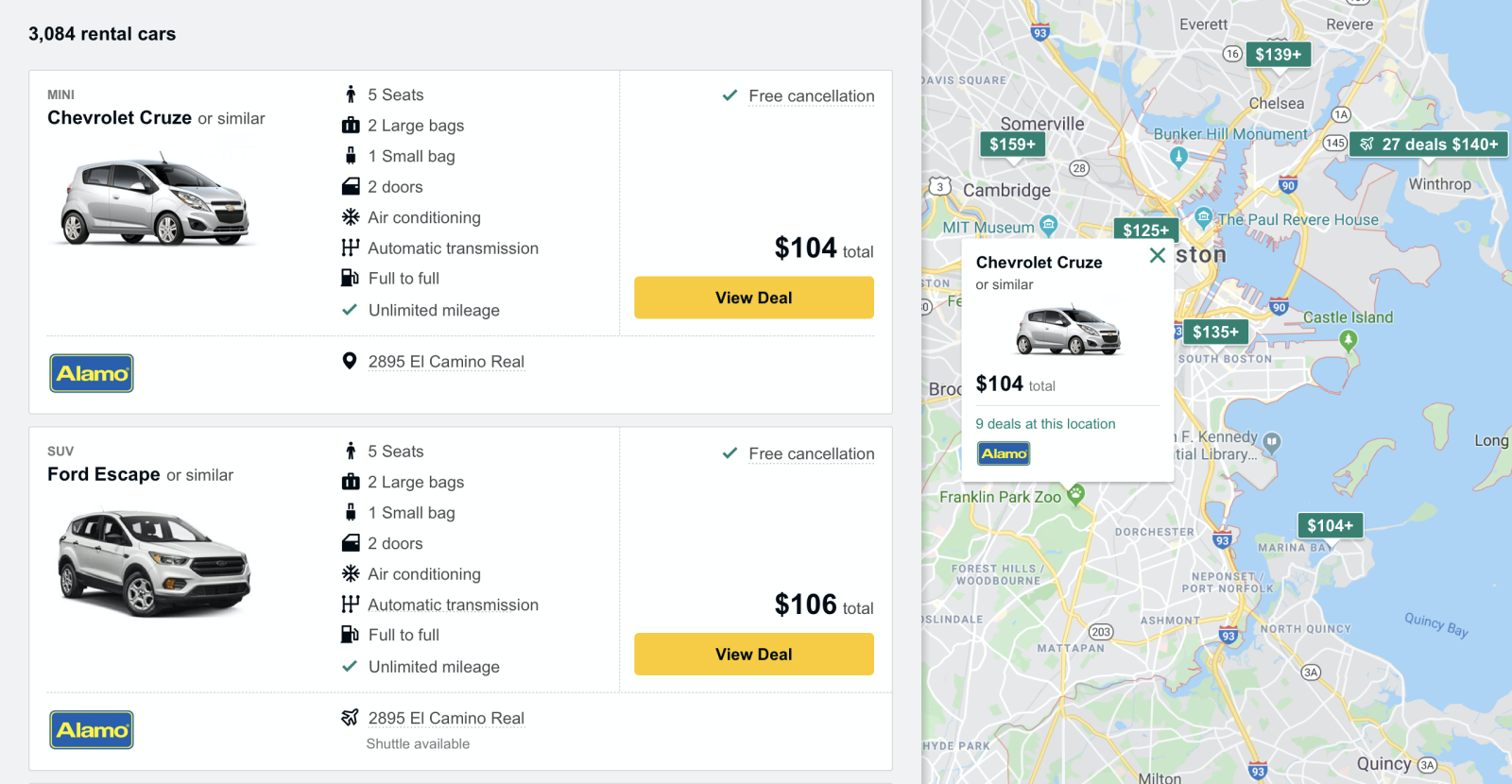This screenshot has width=1512, height=784.
Task: Select the $139+ map price marker
Action: (x=1278, y=55)
